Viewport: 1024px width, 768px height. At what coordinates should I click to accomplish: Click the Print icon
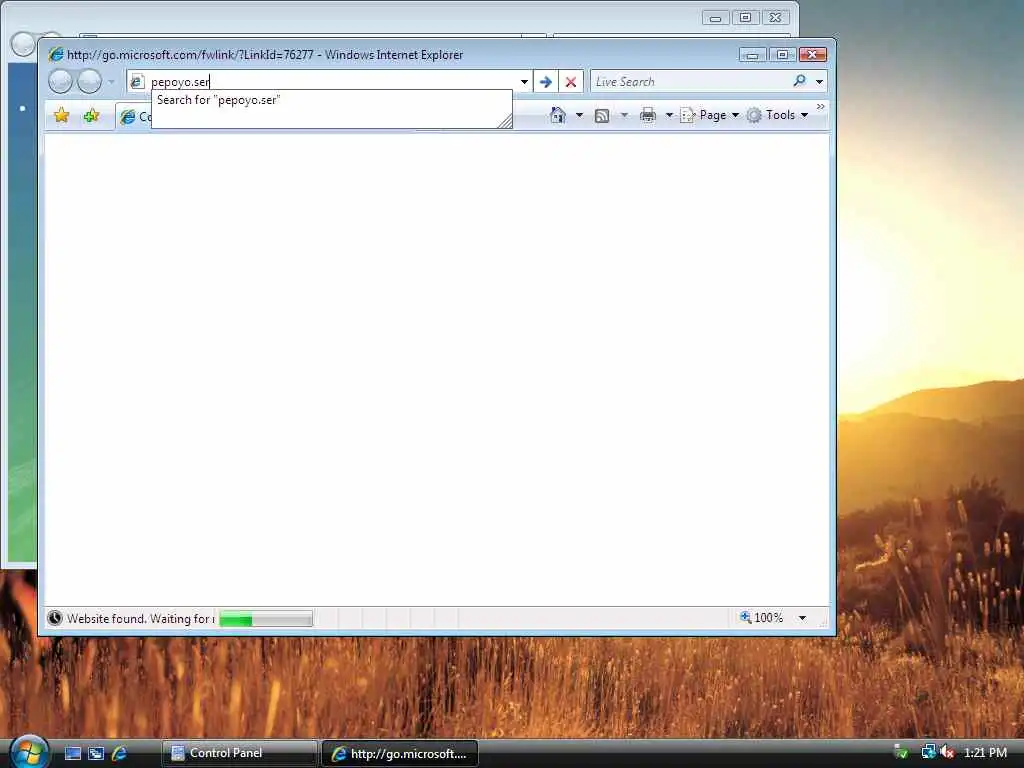(x=648, y=115)
